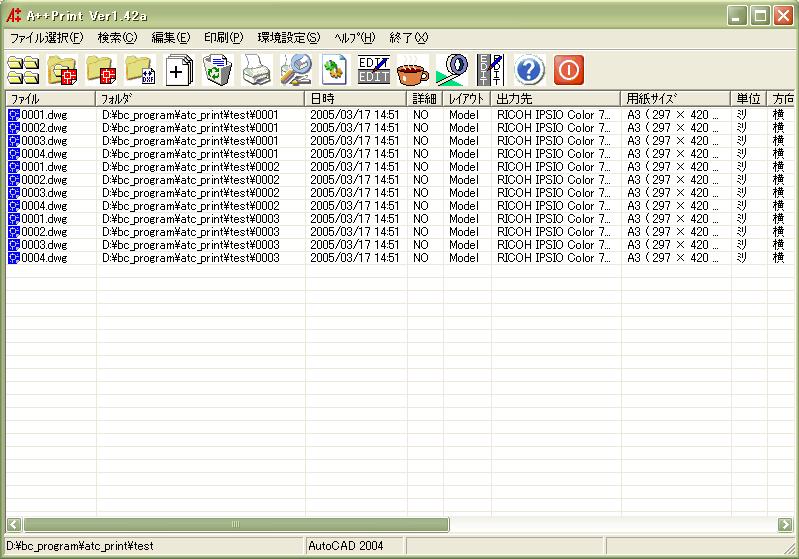Open help with the blue question mark

pos(530,70)
